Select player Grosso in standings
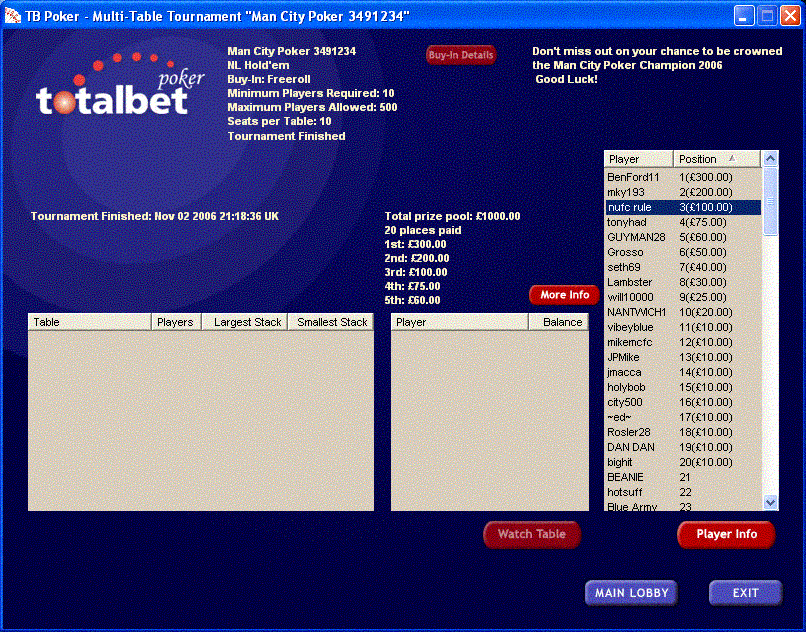Viewport: 806px width, 632px height. point(625,252)
